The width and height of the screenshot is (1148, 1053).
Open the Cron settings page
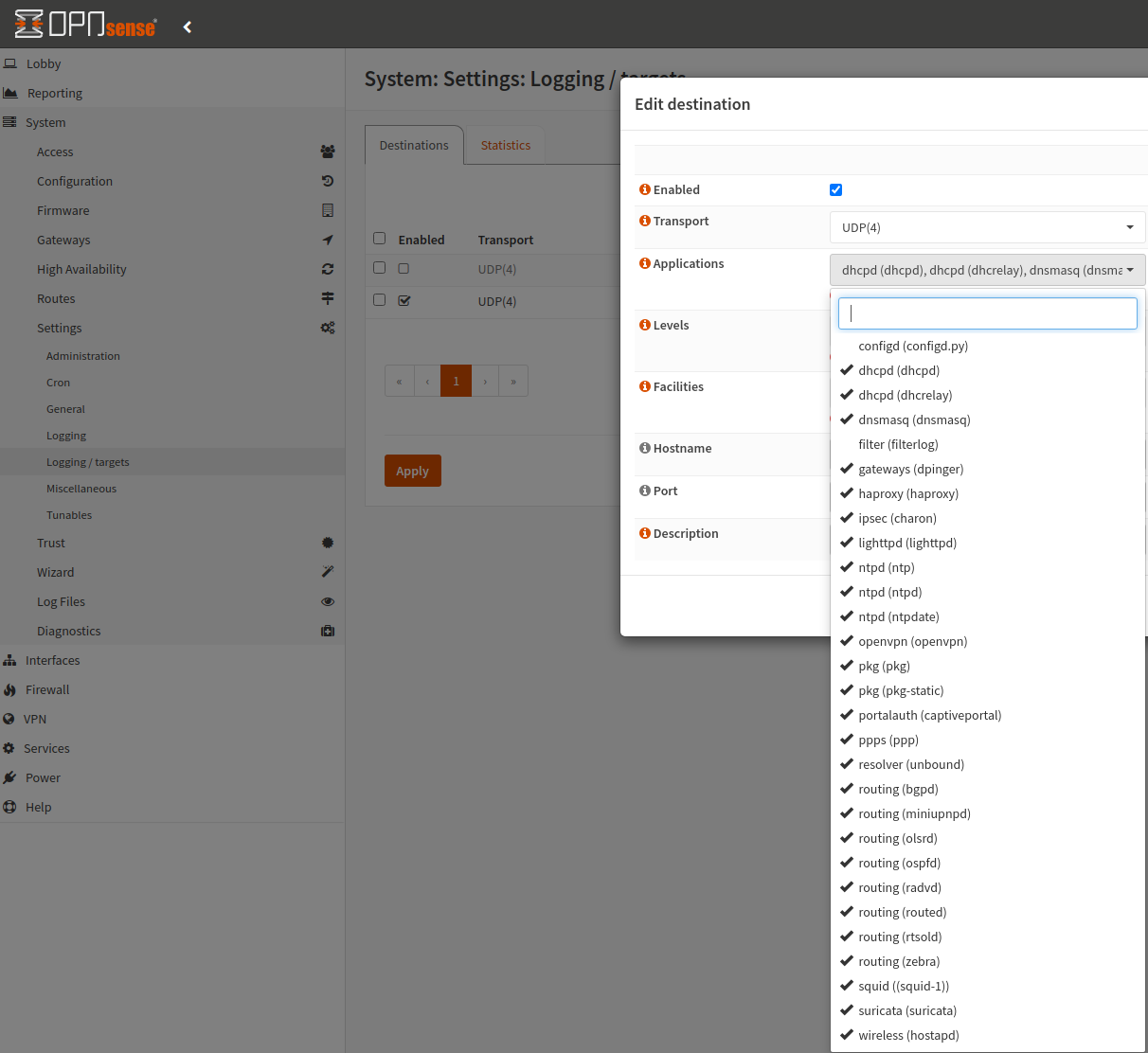click(59, 383)
